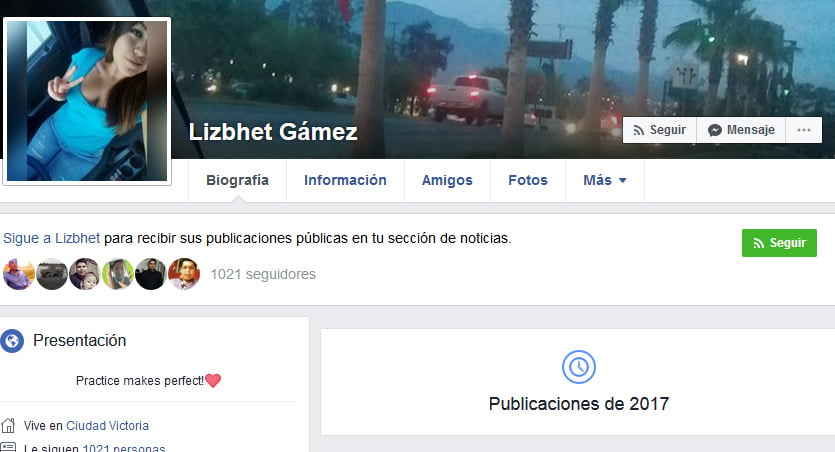Open the Información tab
This screenshot has height=452, width=835.
(345, 180)
